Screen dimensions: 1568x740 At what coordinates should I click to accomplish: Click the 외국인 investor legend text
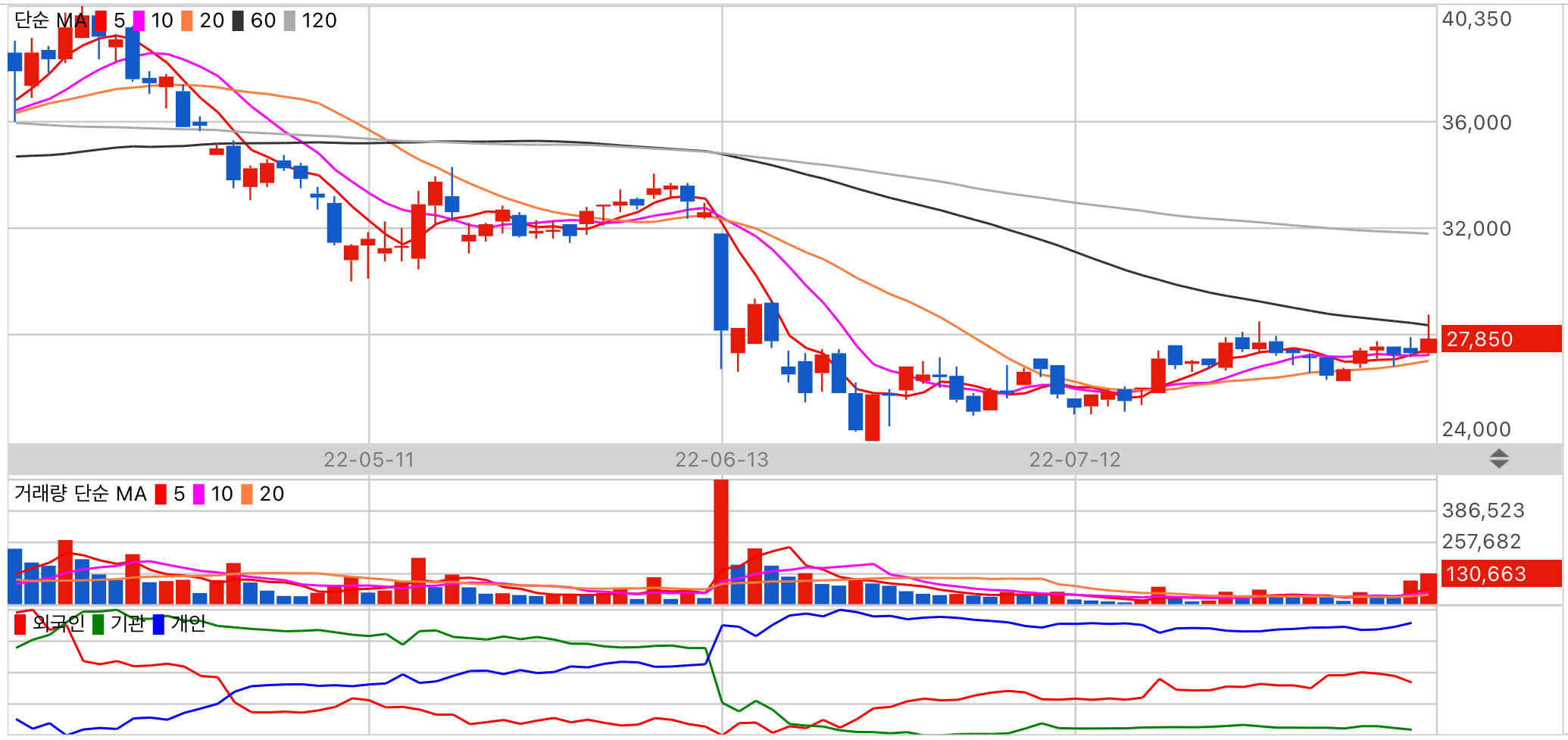click(58, 623)
